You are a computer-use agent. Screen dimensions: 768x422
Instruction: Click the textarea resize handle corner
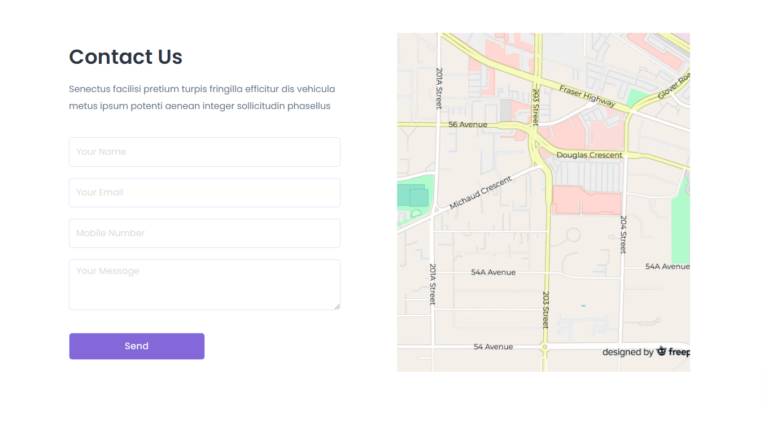click(x=337, y=306)
